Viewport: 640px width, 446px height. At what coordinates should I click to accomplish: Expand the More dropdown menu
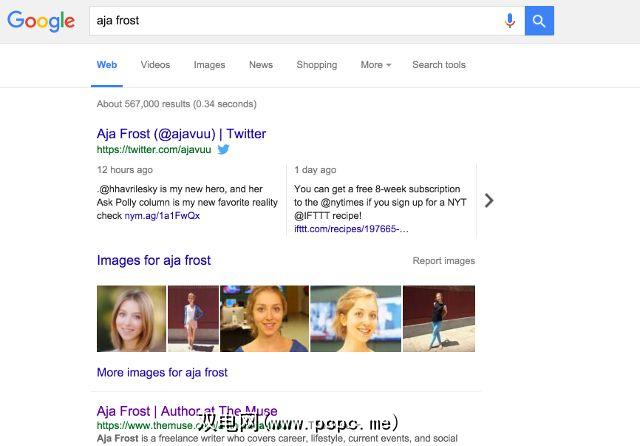(375, 65)
